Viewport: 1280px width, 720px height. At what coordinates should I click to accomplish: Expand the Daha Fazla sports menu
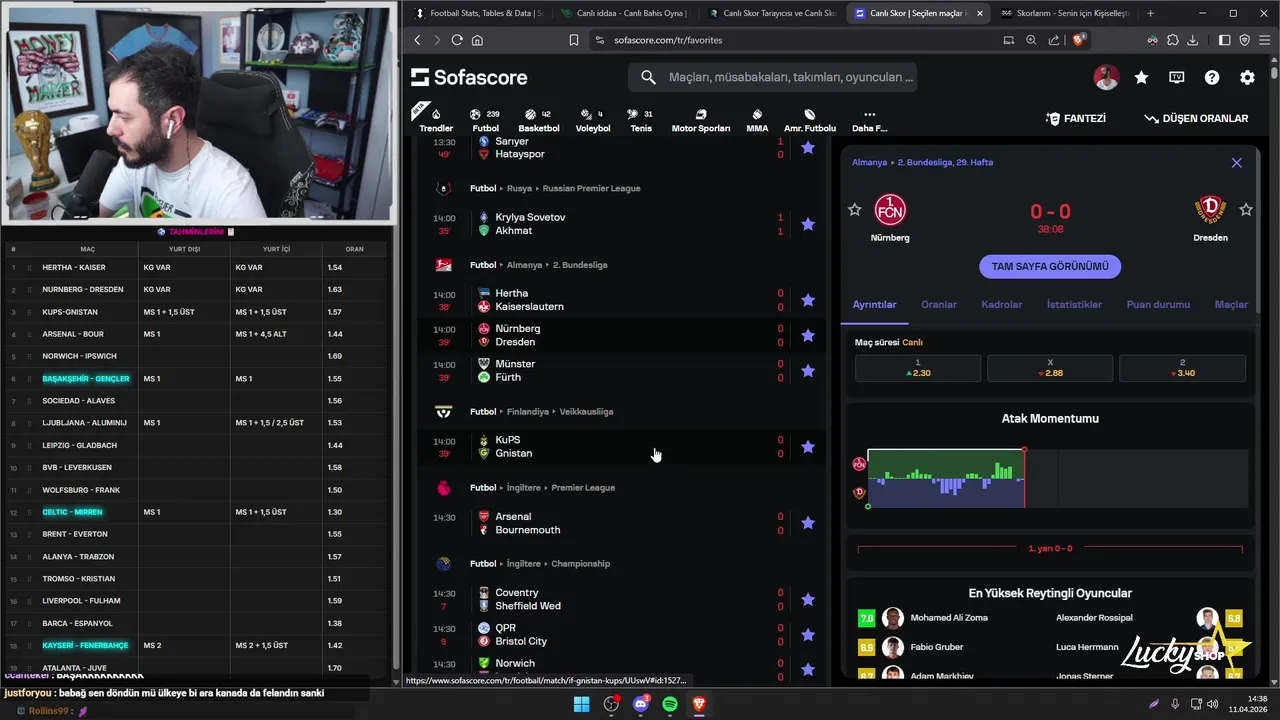point(869,119)
